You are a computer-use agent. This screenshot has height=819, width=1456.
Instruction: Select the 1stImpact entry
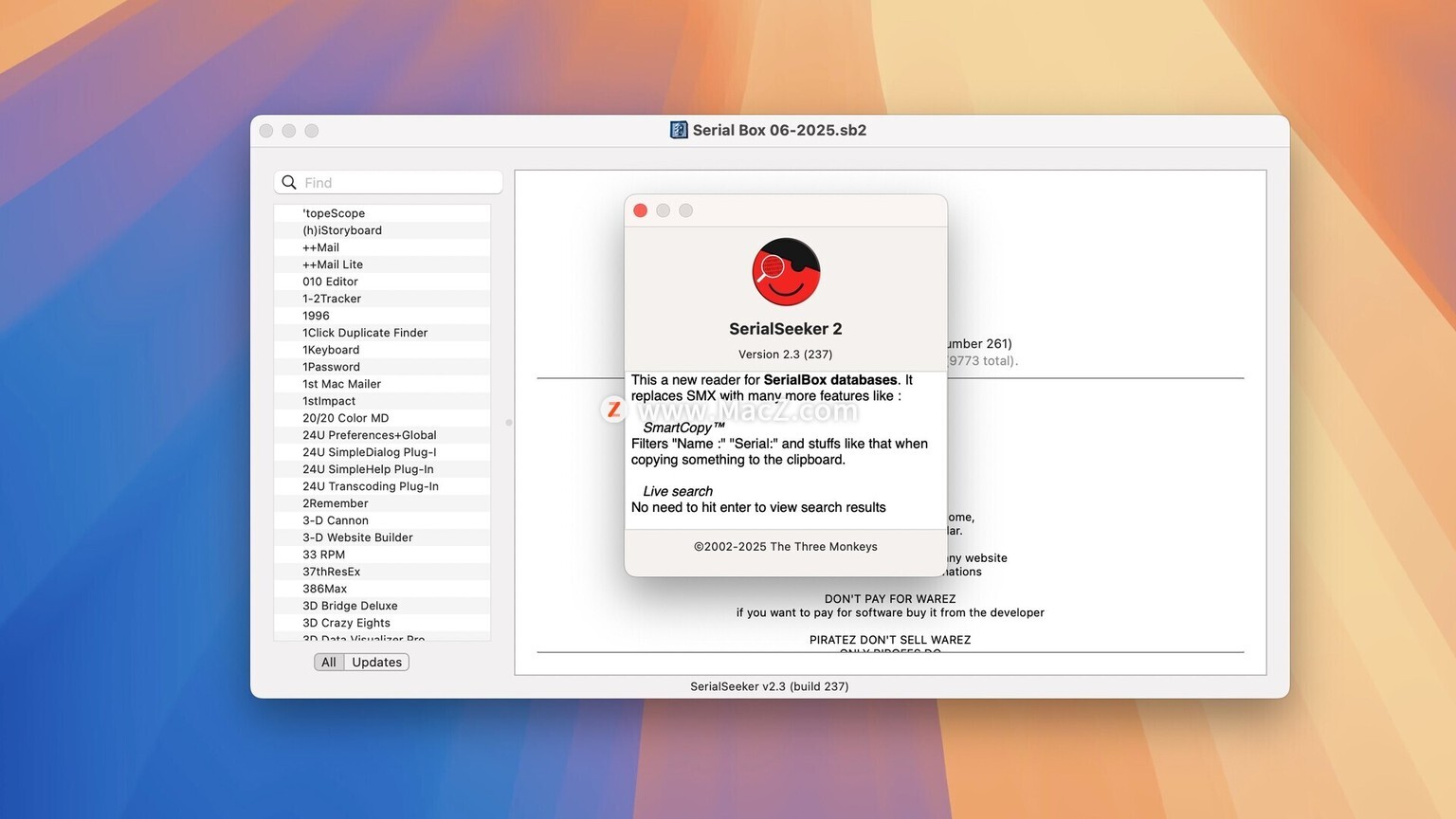(382, 401)
